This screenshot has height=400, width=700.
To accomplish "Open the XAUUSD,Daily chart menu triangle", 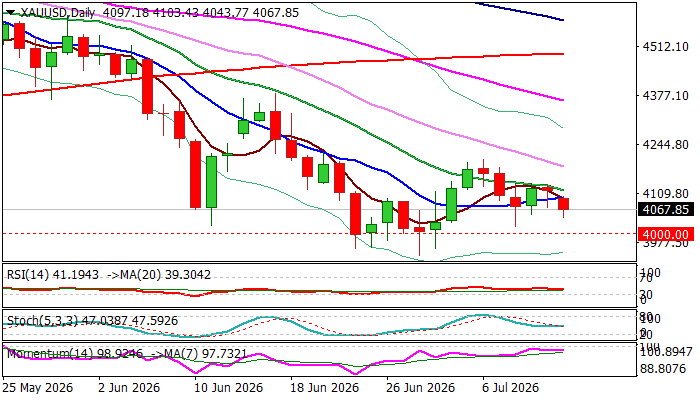I will point(10,12).
